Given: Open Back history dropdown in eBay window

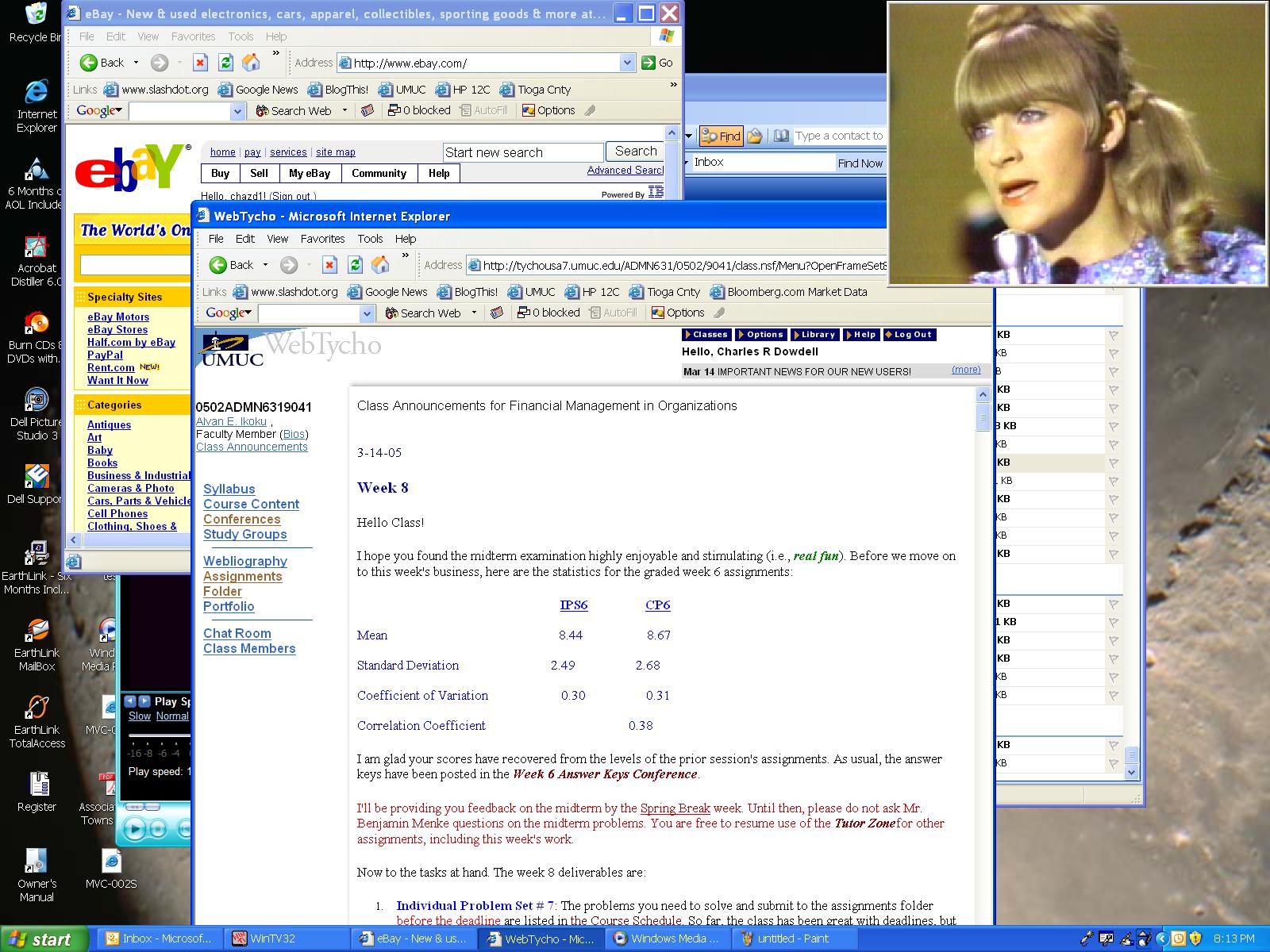Looking at the screenshot, I should pos(136,63).
